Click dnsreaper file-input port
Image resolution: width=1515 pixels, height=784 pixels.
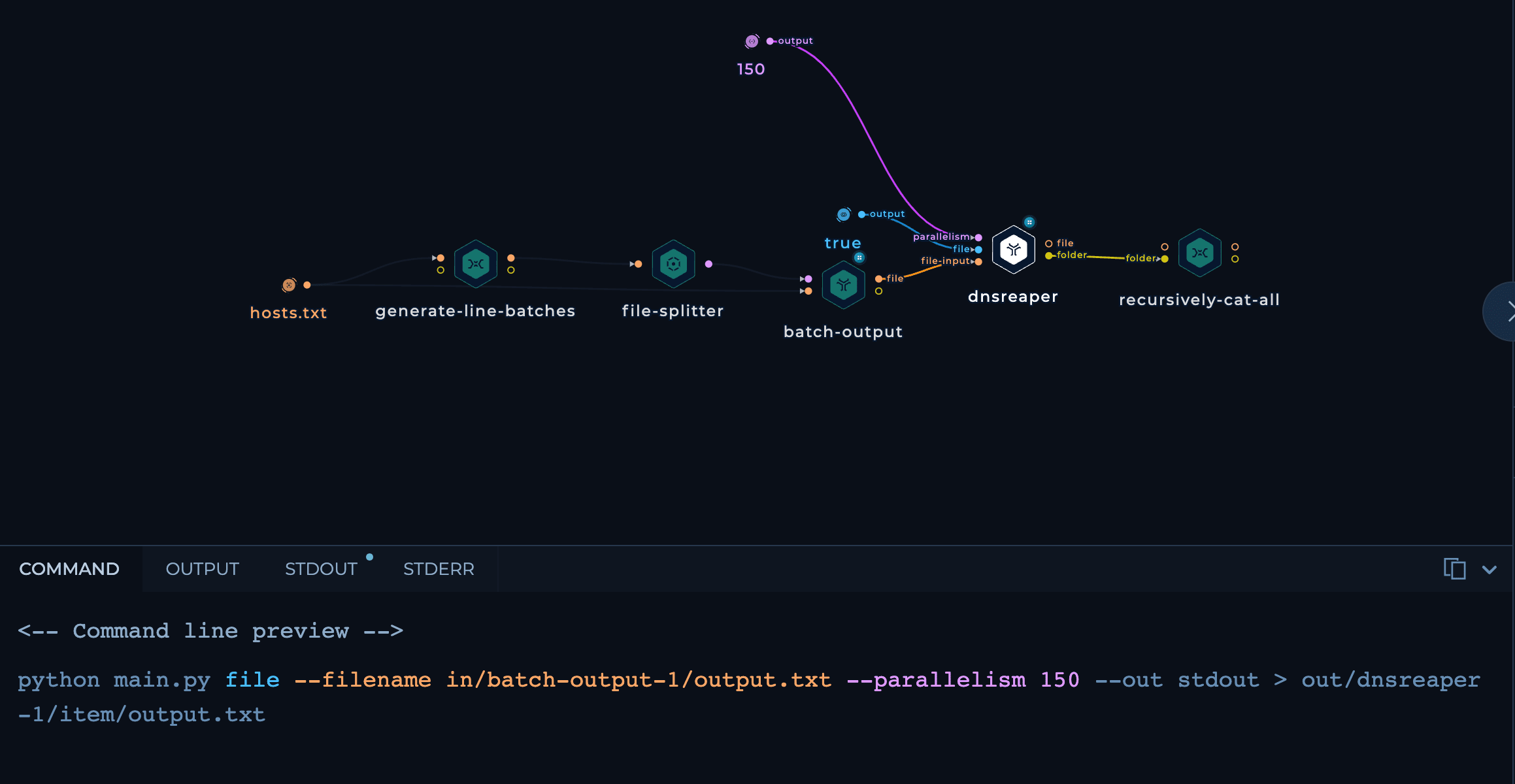978,262
